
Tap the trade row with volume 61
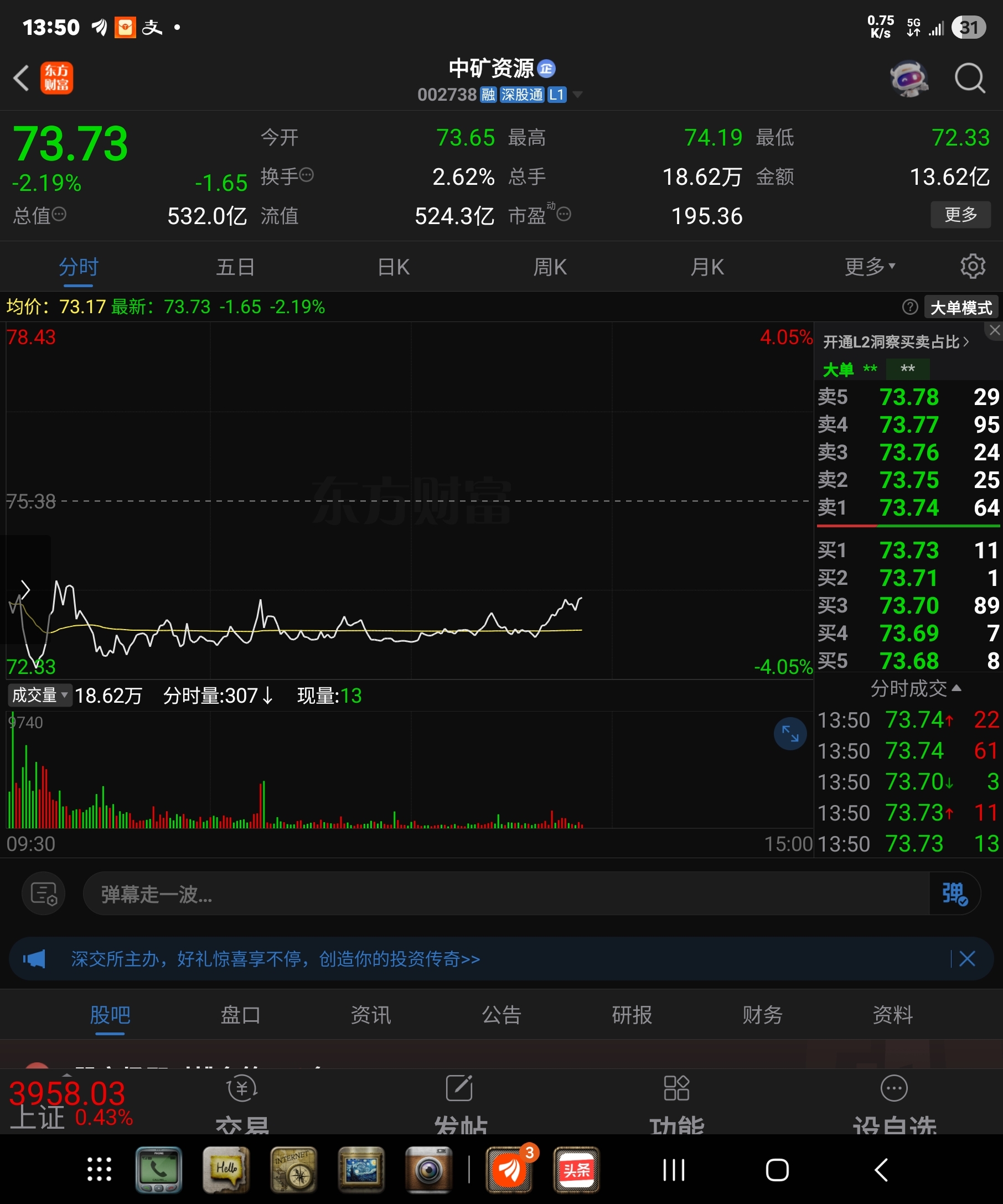point(908,751)
